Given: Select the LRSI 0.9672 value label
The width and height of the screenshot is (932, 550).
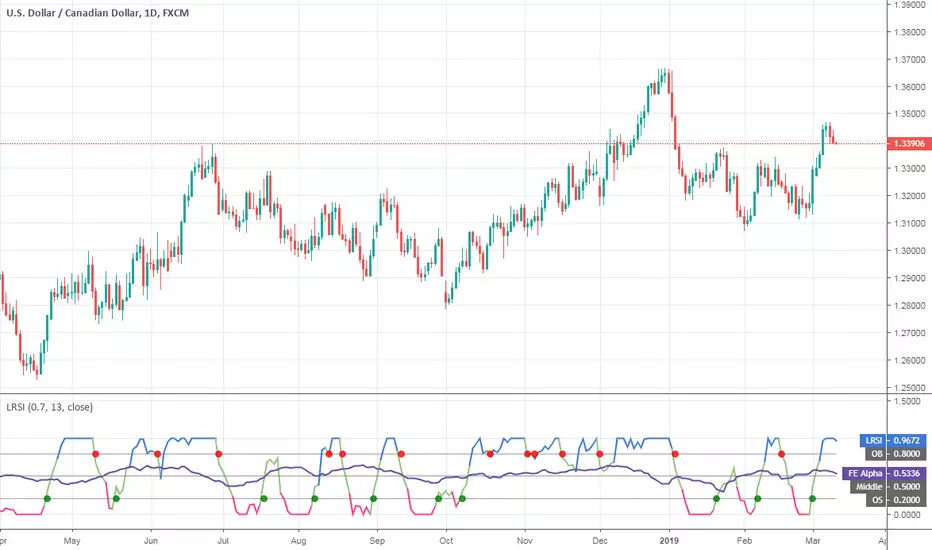Looking at the screenshot, I should click(892, 441).
